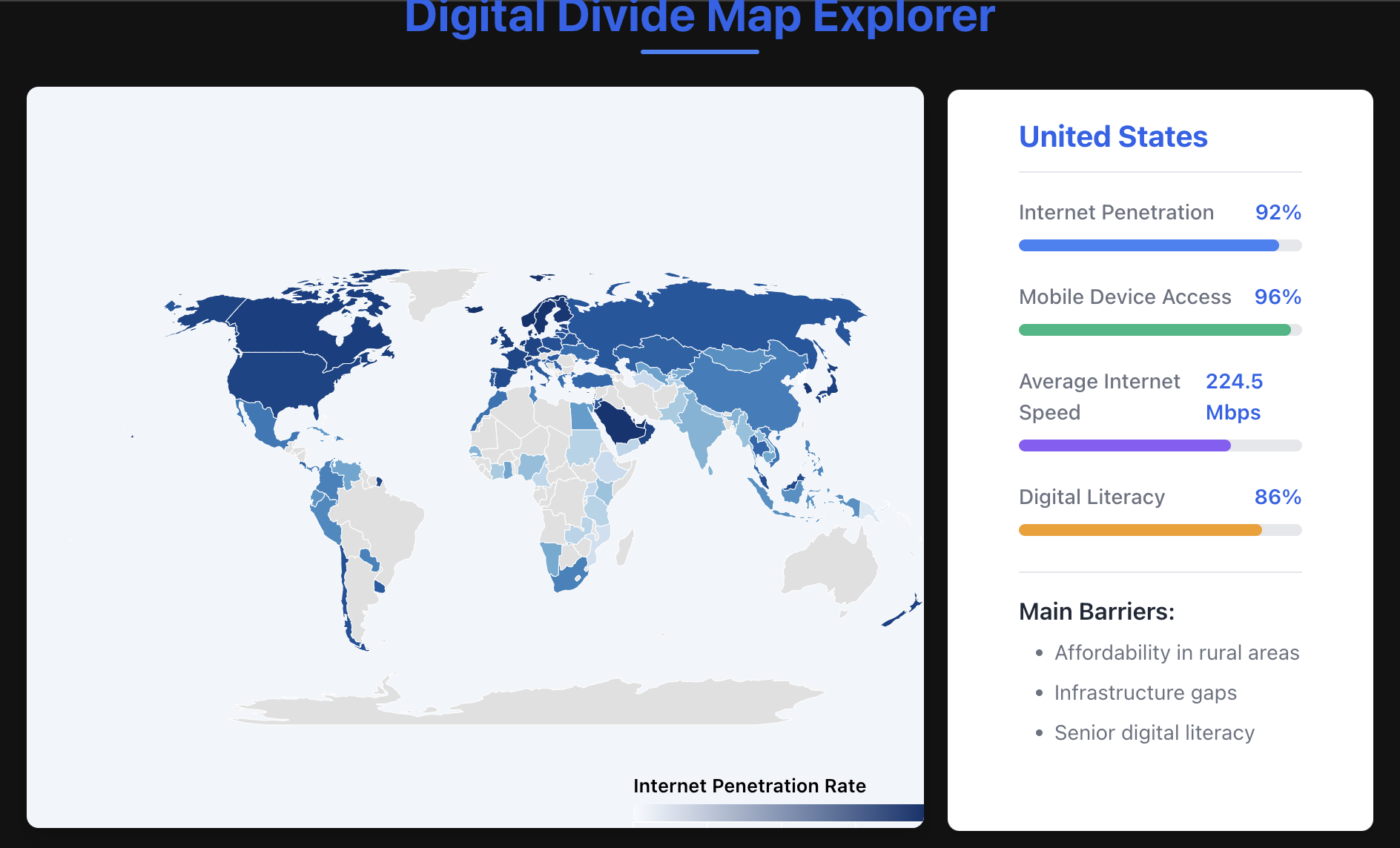Click the 96% Mobile Device Access value
This screenshot has height=848, width=1400.
click(x=1278, y=297)
